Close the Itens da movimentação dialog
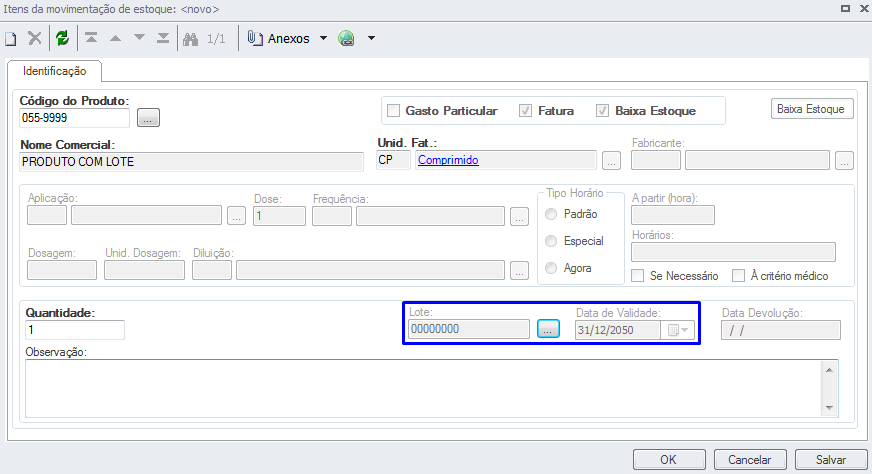Image resolution: width=872 pixels, height=474 pixels. coord(864,9)
